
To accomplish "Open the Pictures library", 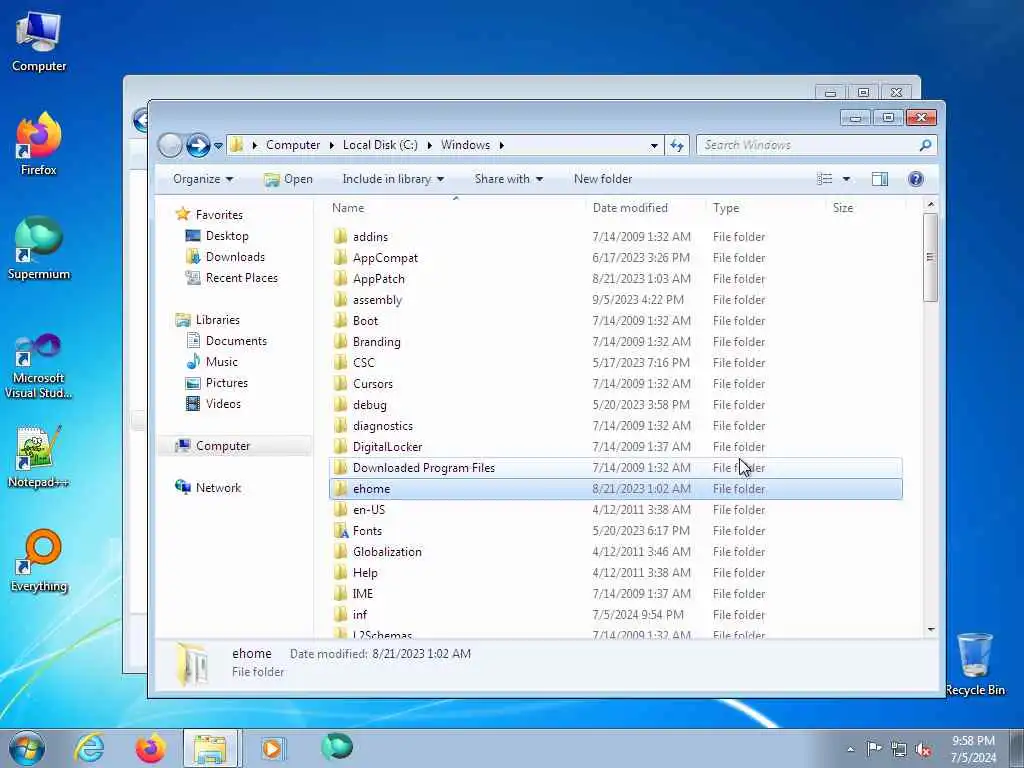I will (227, 383).
